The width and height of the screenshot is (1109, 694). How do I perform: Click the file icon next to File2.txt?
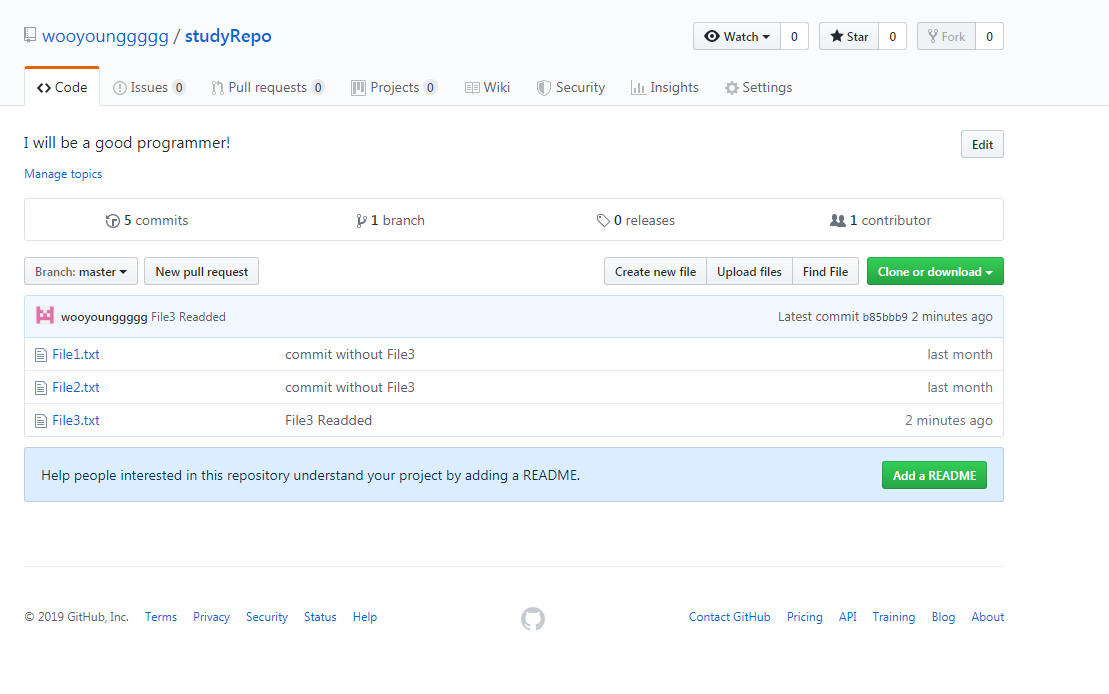tap(41, 388)
